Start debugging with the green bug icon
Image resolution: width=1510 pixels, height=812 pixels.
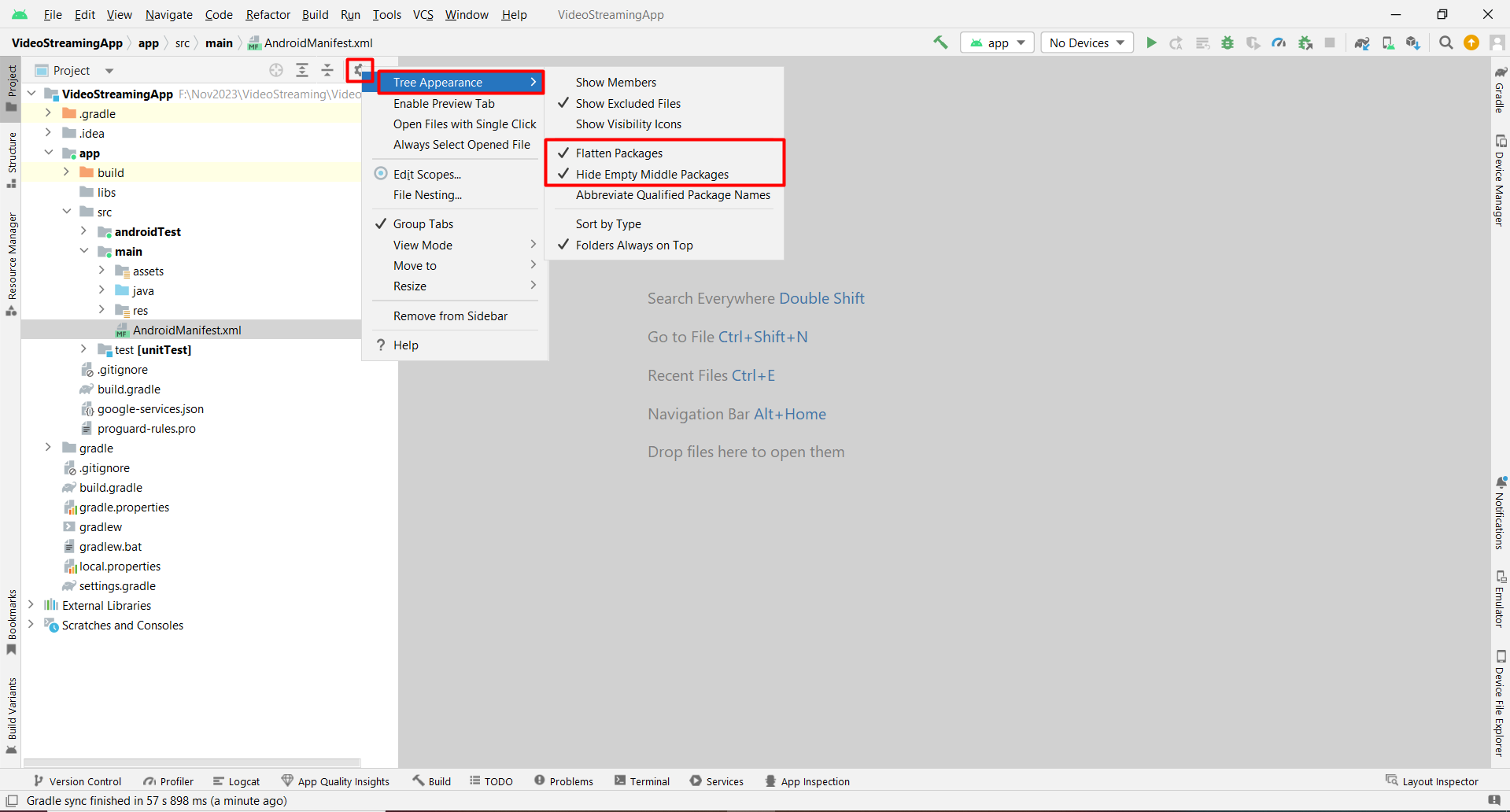click(1228, 42)
